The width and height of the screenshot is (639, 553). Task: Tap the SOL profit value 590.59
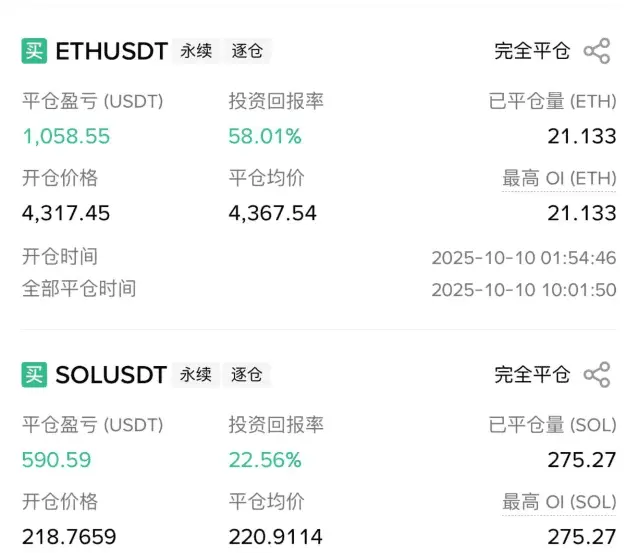56,460
